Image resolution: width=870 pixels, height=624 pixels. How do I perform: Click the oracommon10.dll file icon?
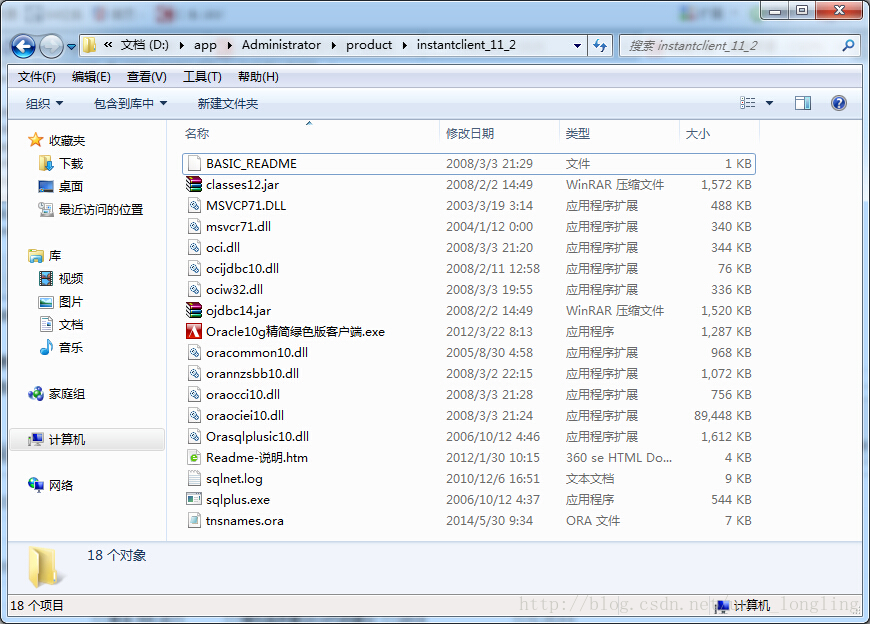[194, 352]
